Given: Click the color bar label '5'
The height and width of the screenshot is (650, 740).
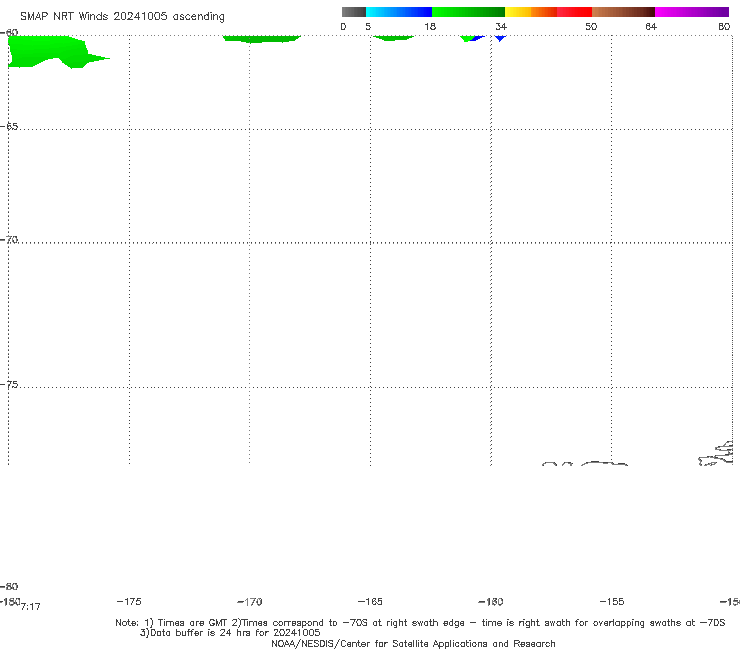Looking at the screenshot, I should click(x=368, y=26).
